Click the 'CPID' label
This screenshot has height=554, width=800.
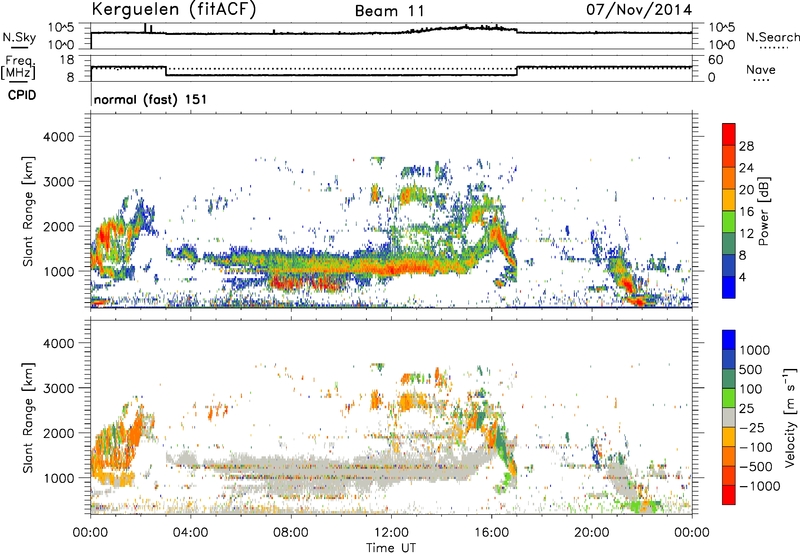pos(22,95)
